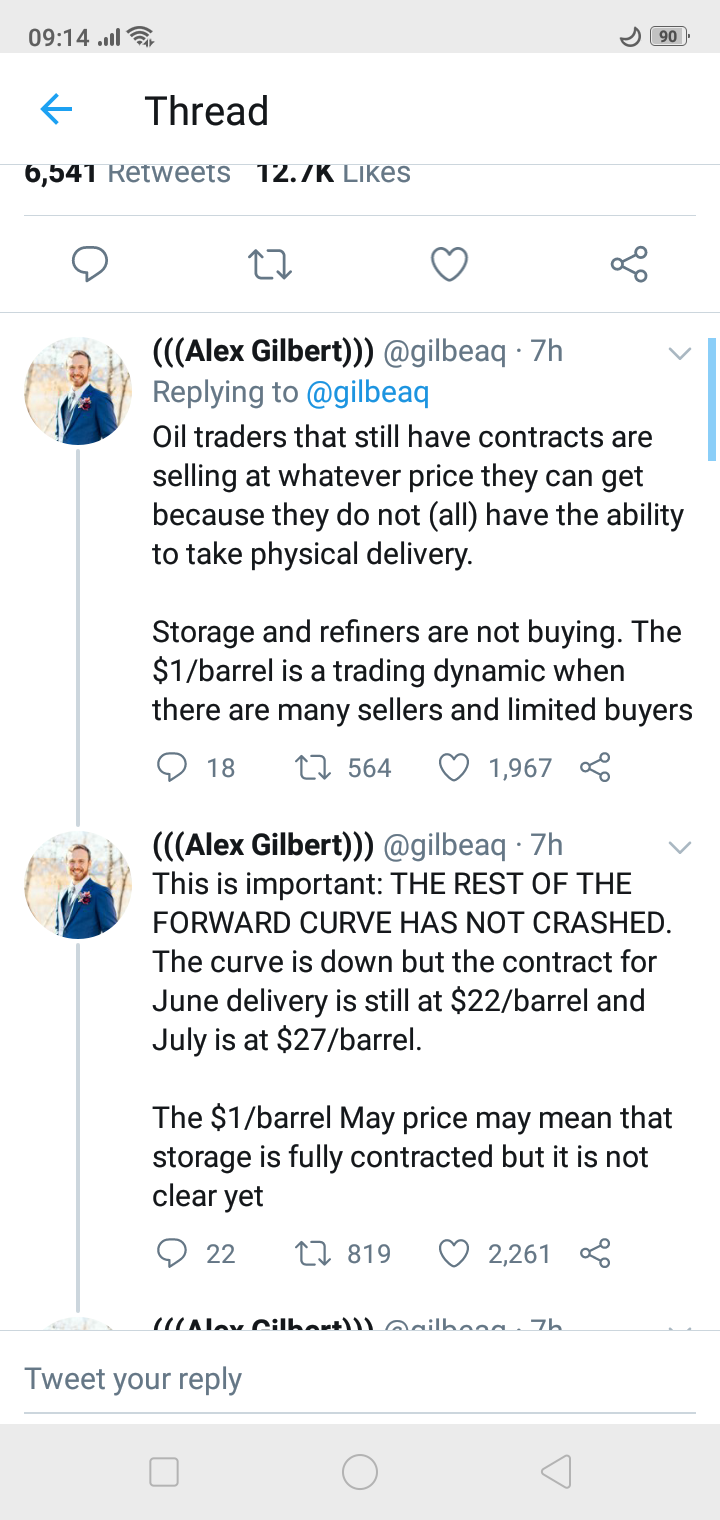This screenshot has height=1520, width=720.
Task: Expand options menu for oil traders tweet
Action: (679, 353)
